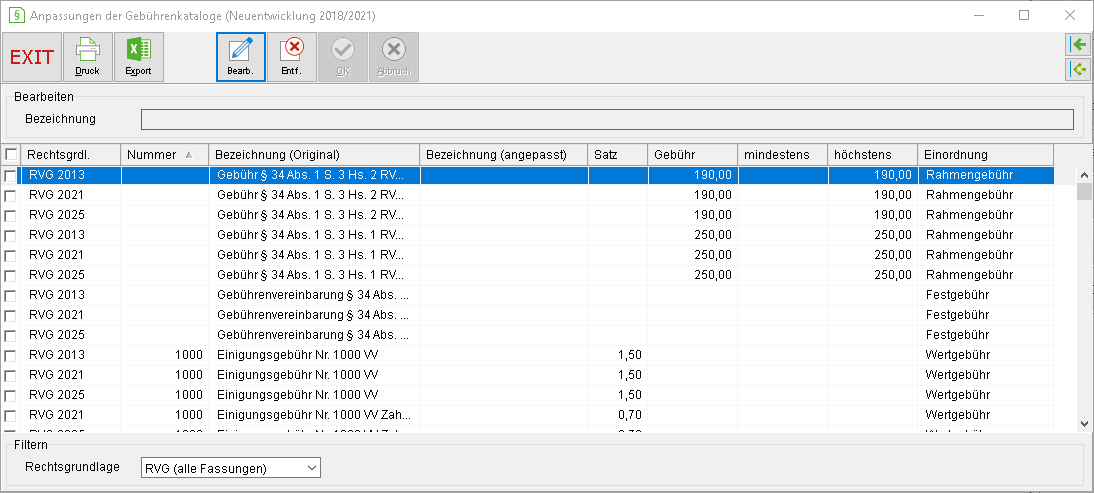Check RVG 2025 row with Gebühr 190,00
Screen dimensions: 1094x493
[x=10, y=215]
